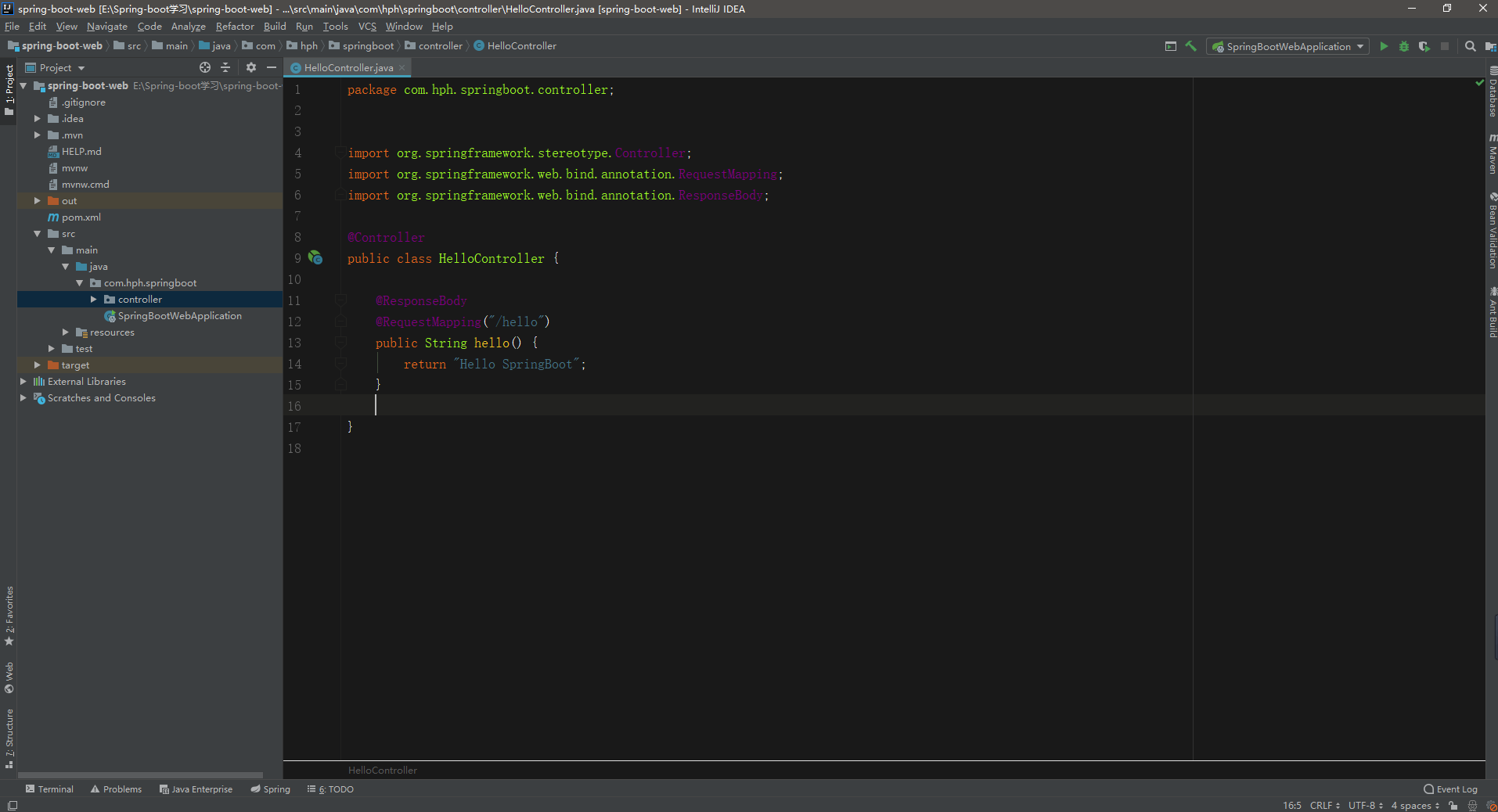Close the HelloController.java tab

[402, 67]
